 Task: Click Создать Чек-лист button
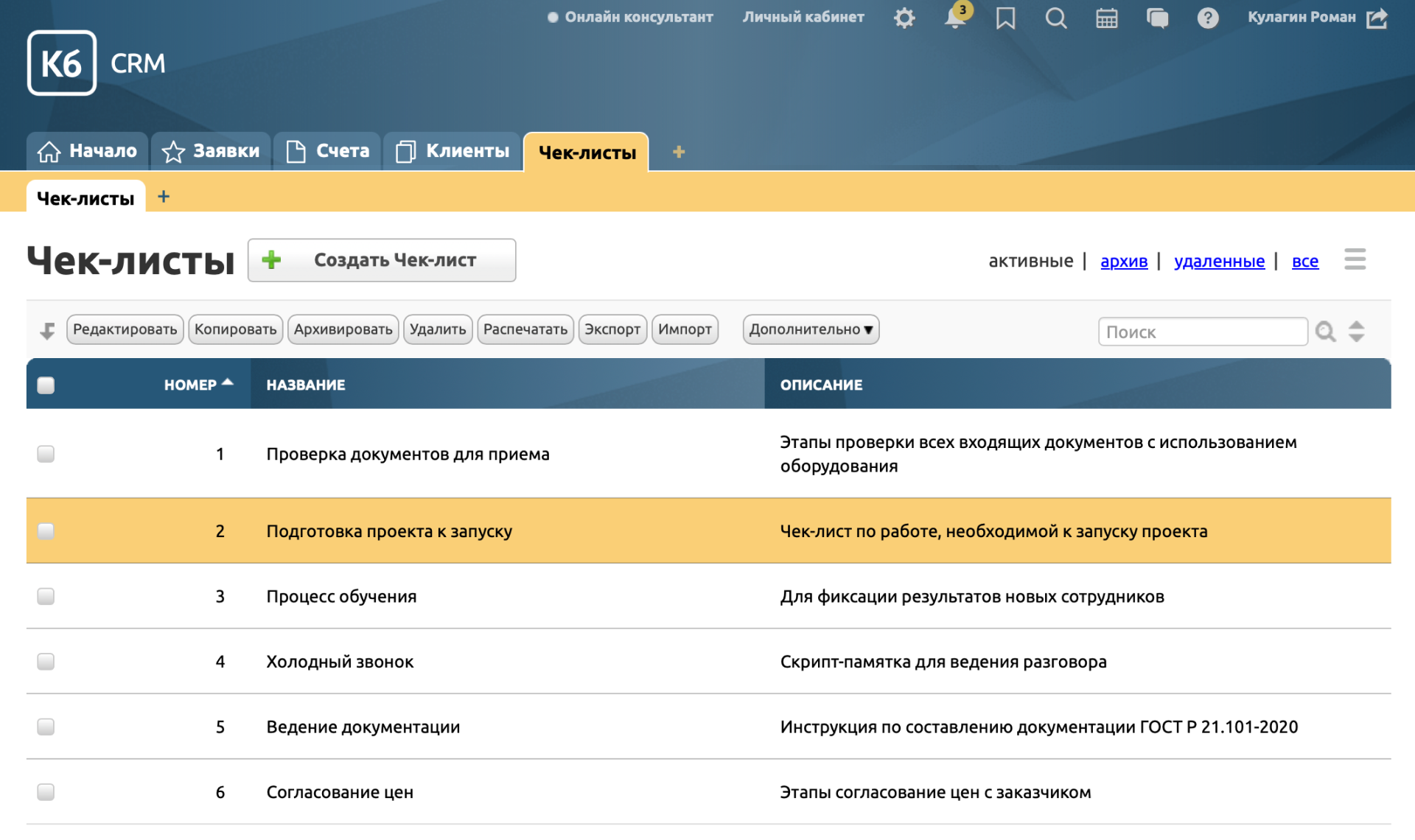point(382,260)
